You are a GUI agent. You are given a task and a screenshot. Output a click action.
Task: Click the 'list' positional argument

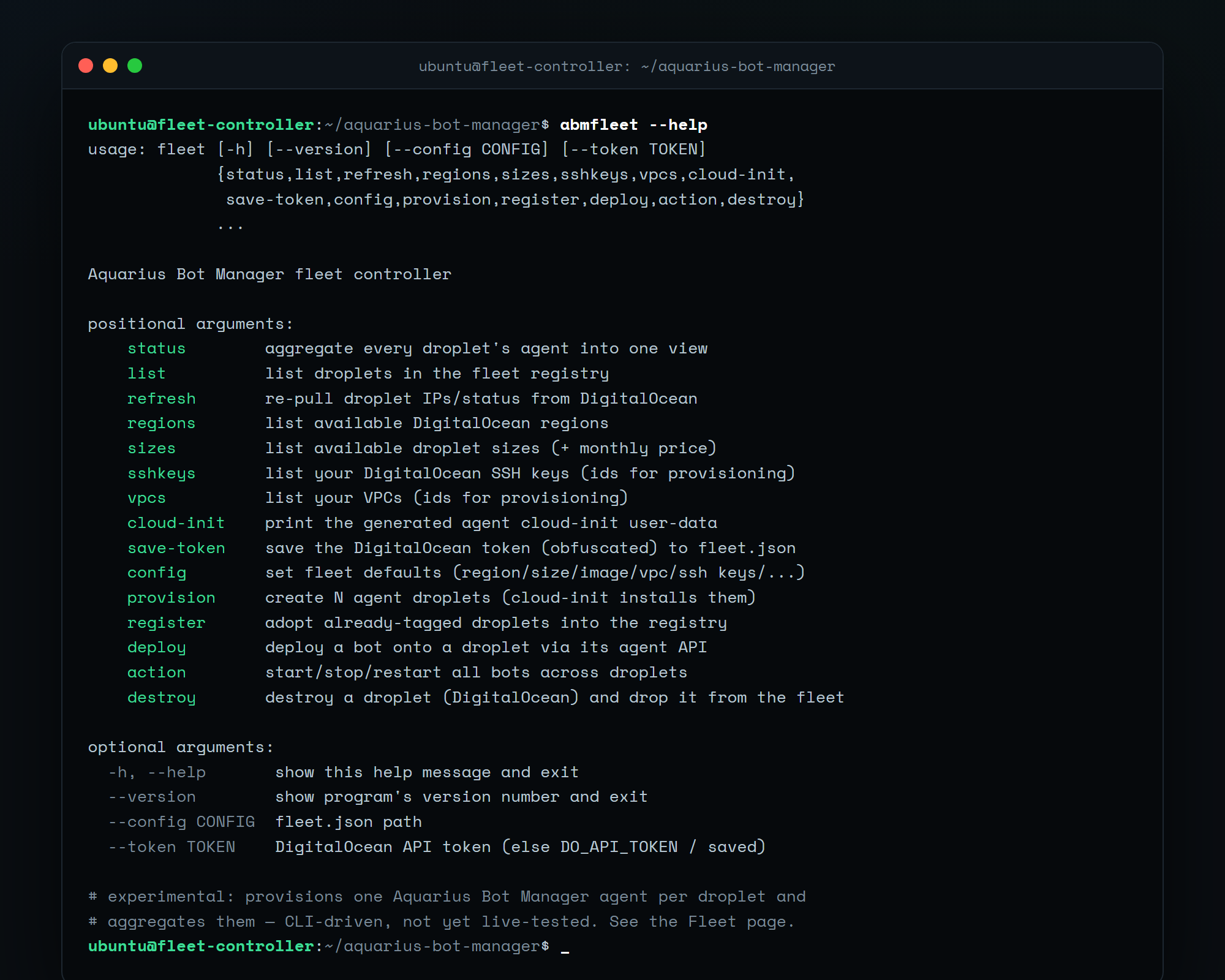(146, 374)
